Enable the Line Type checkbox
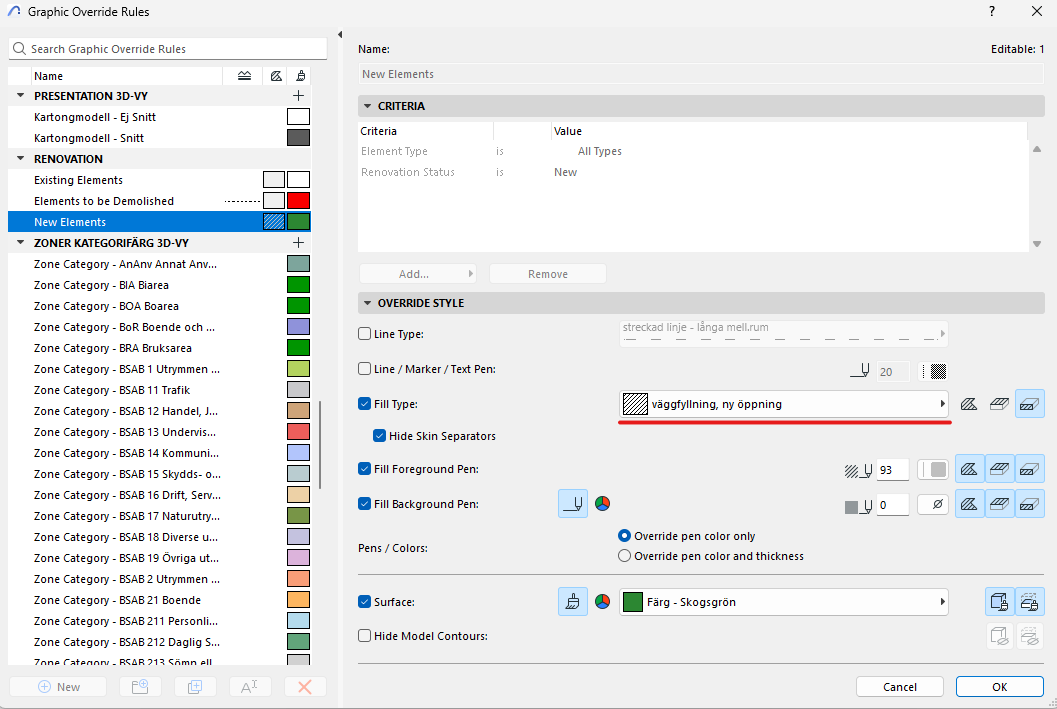Screen dimensions: 1057x709 pos(365,334)
